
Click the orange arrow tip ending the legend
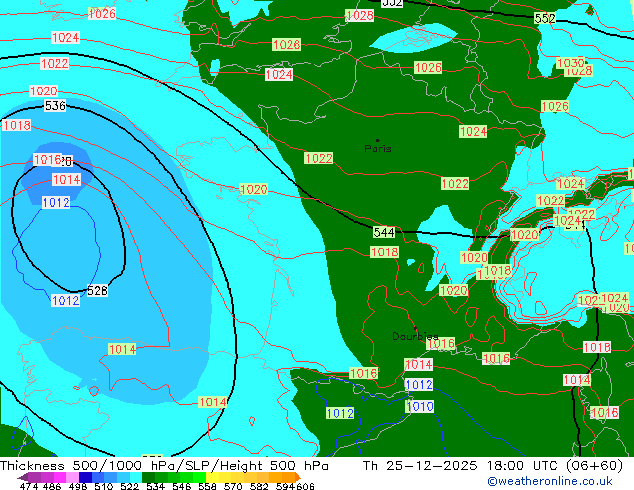coord(298,477)
